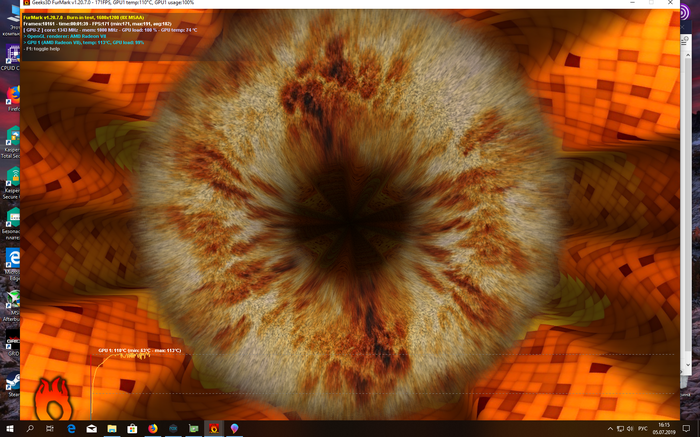Open File Explorer from taskbar
This screenshot has width=700, height=437.
click(x=112, y=429)
